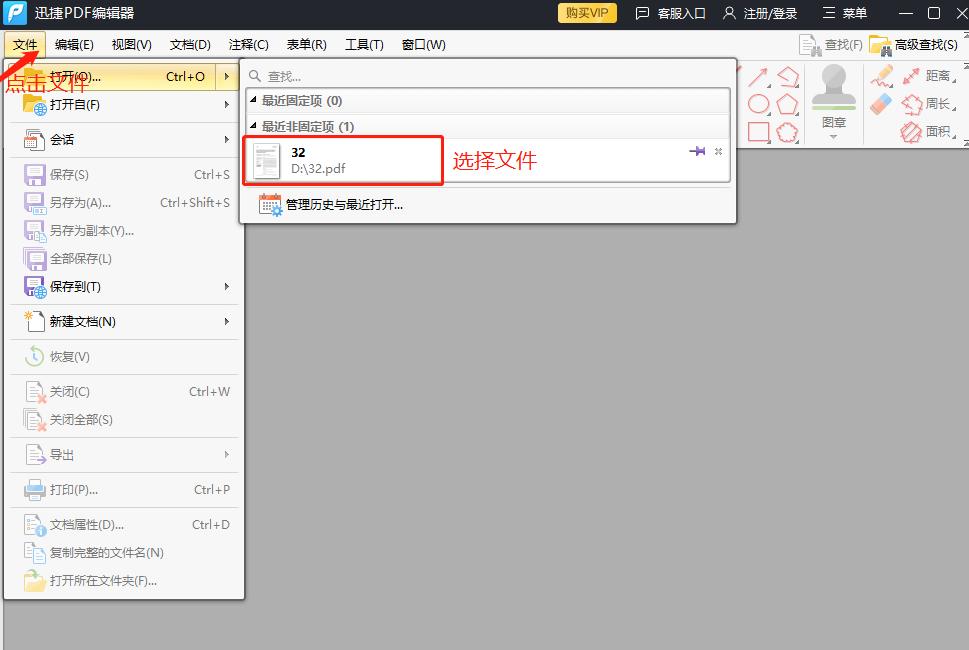The image size is (969, 650).
Task: Unpin the 32.pdf recent file
Action: click(695, 152)
